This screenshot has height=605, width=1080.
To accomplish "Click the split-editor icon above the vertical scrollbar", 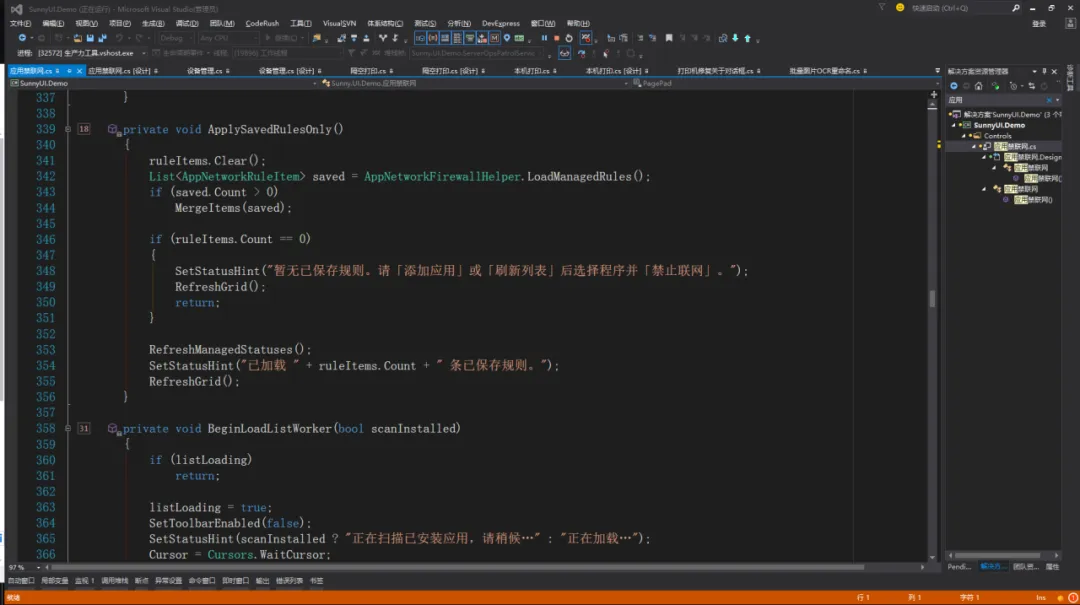I will point(934,94).
